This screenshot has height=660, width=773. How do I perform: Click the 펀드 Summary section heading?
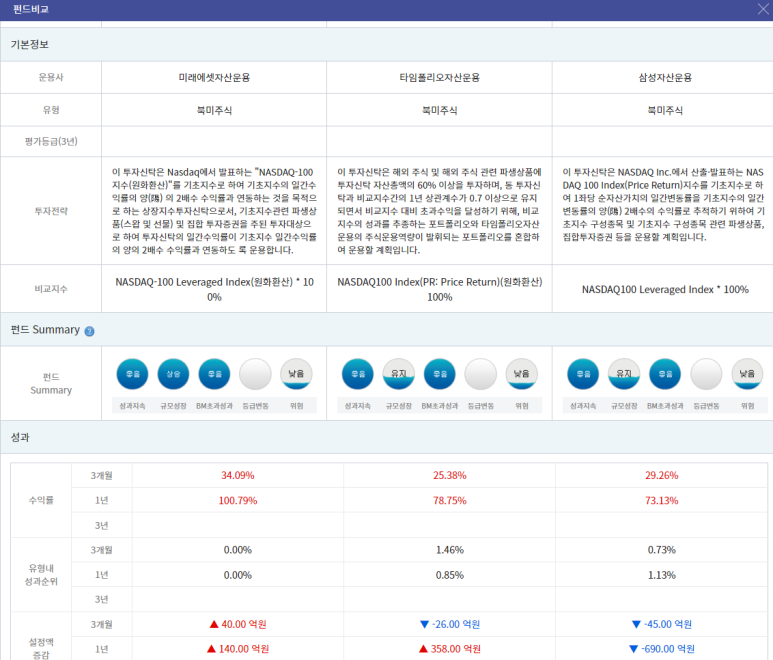click(x=45, y=330)
